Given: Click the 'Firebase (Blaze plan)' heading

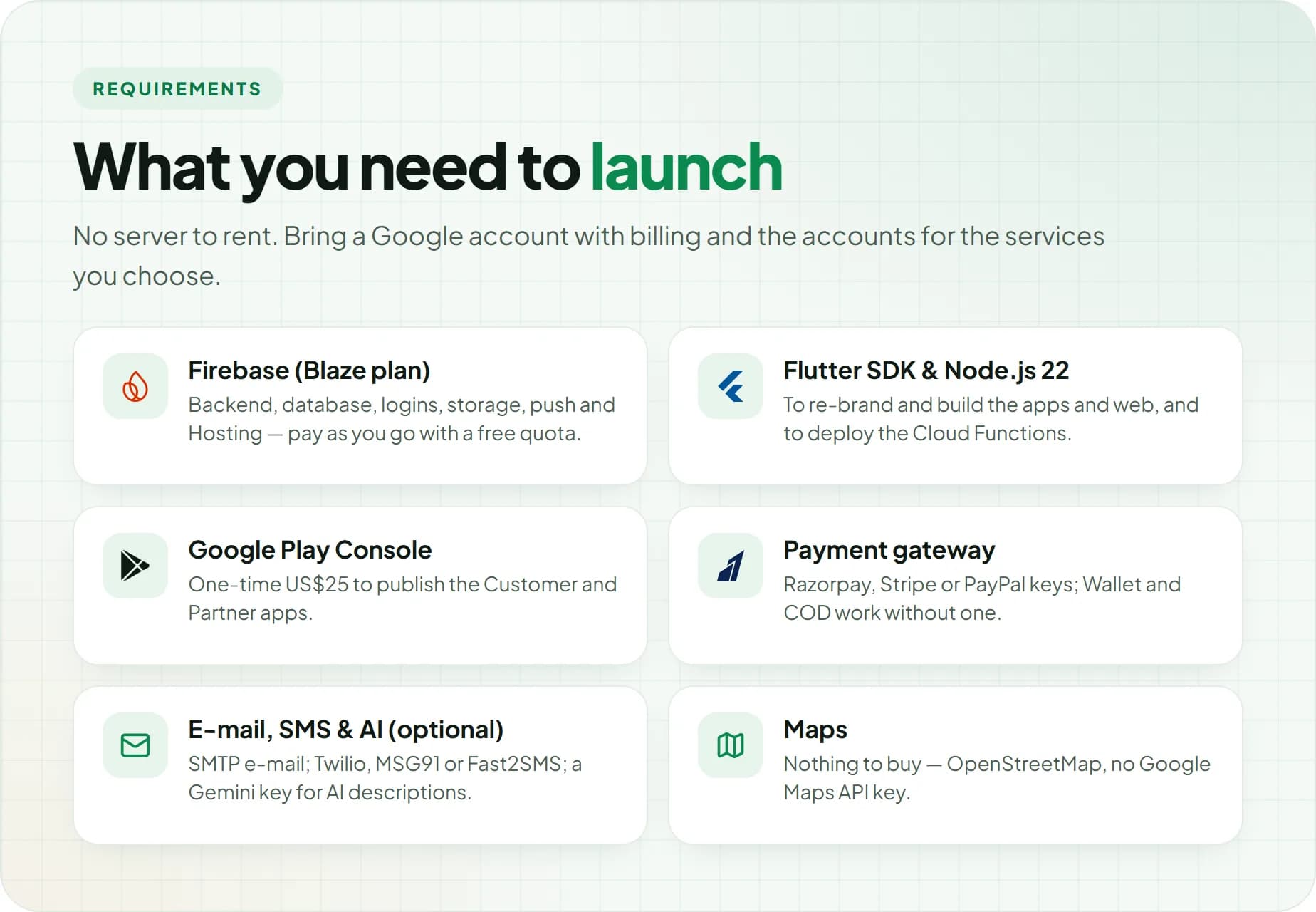Looking at the screenshot, I should coord(309,370).
